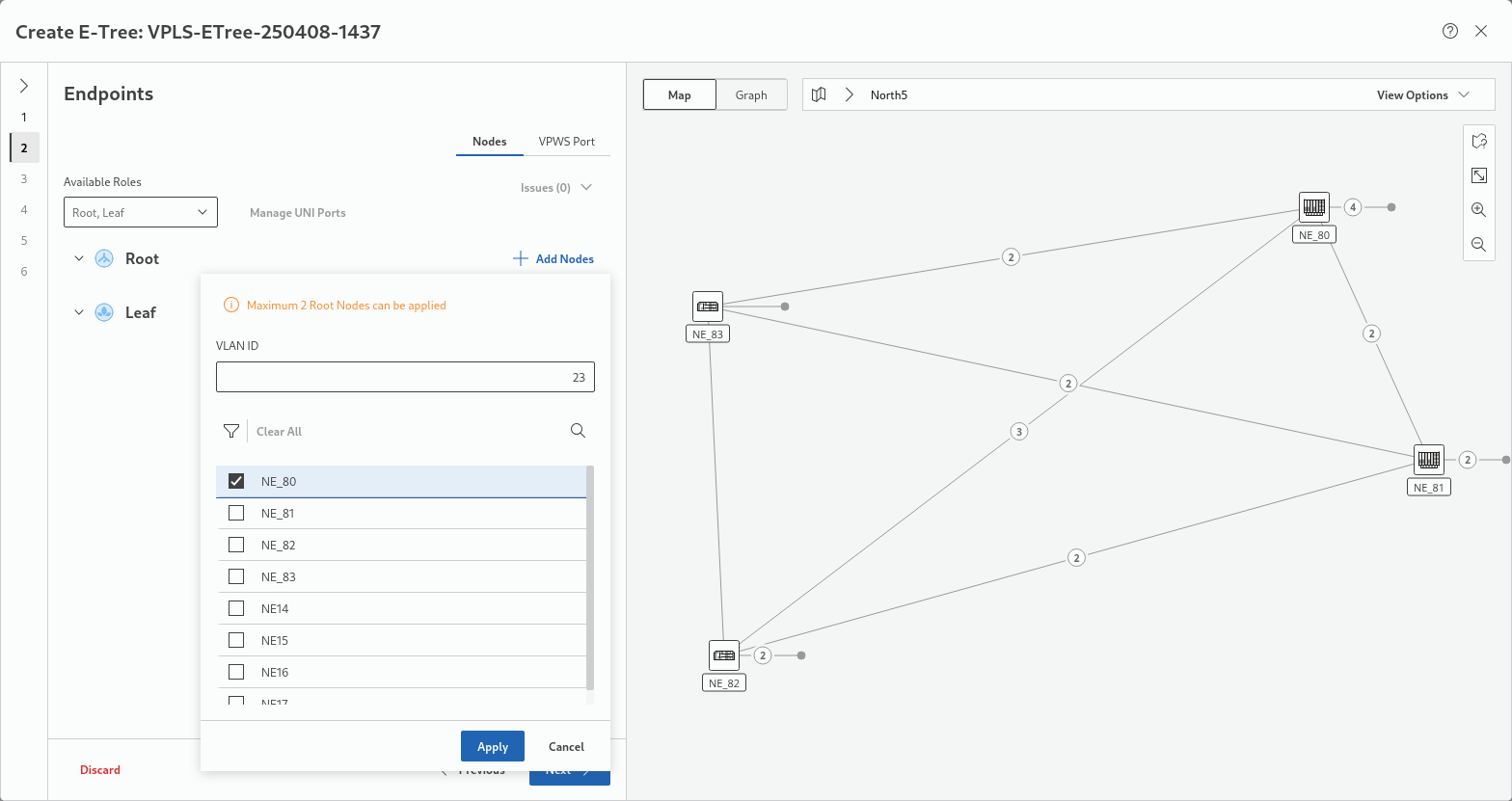Image resolution: width=1512 pixels, height=801 pixels.
Task: Click the VLAN ID input field
Action: pos(405,378)
